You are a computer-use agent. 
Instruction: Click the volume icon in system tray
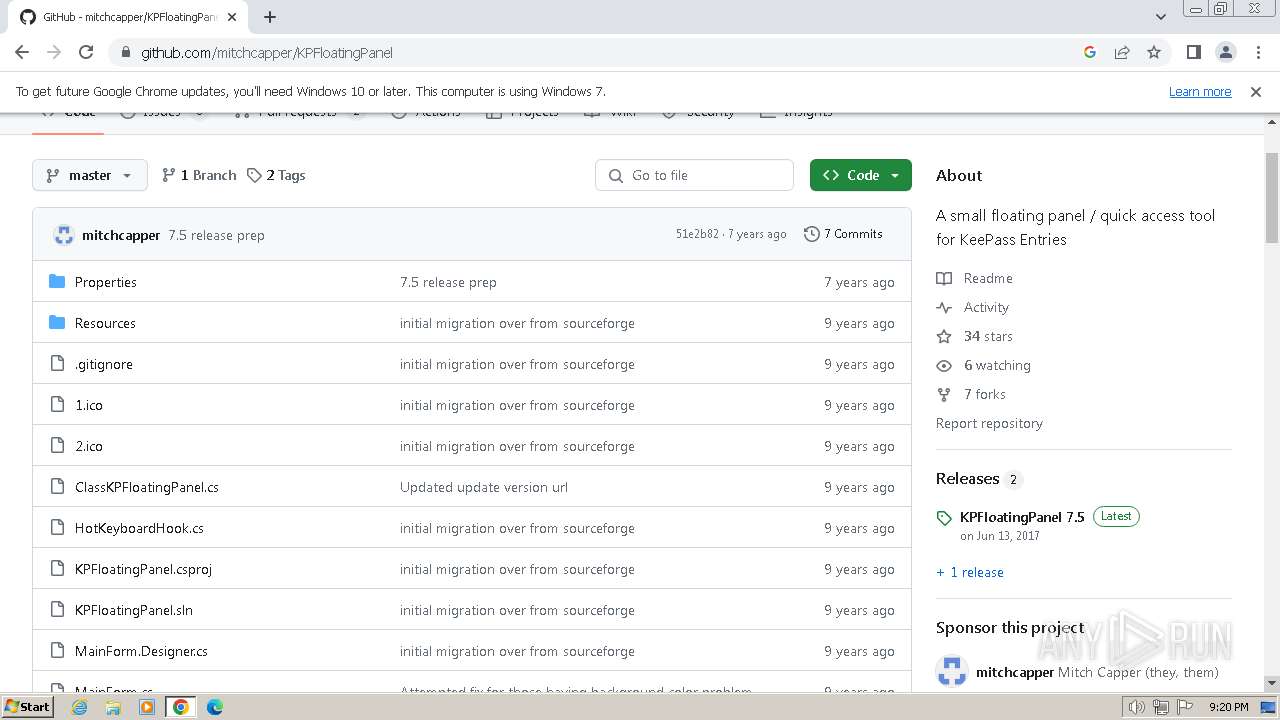[1137, 707]
